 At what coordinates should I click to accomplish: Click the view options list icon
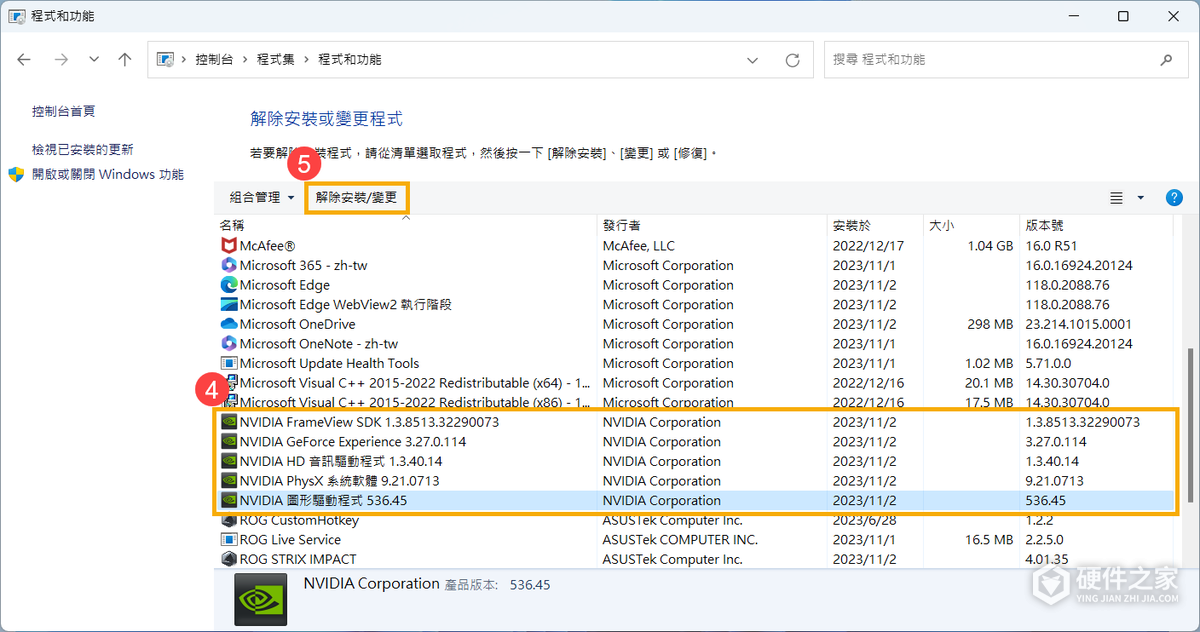(x=1117, y=198)
